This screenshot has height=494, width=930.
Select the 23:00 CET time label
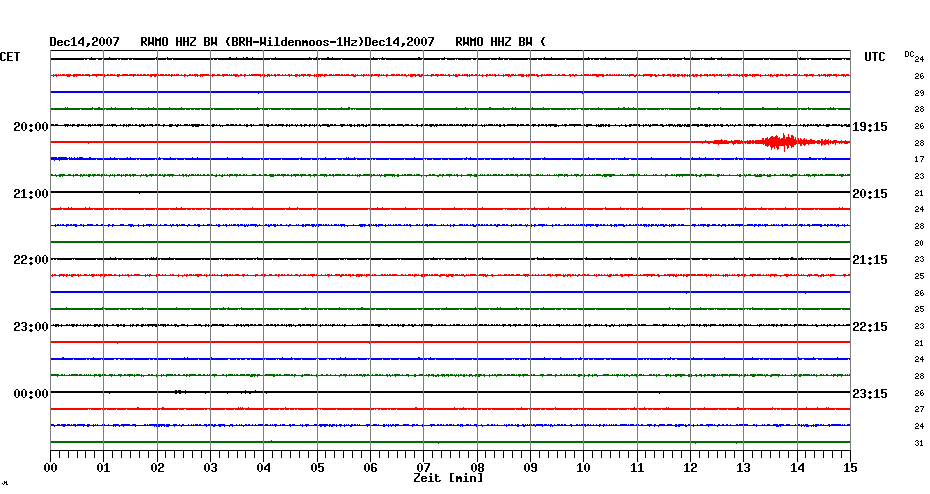point(31,327)
